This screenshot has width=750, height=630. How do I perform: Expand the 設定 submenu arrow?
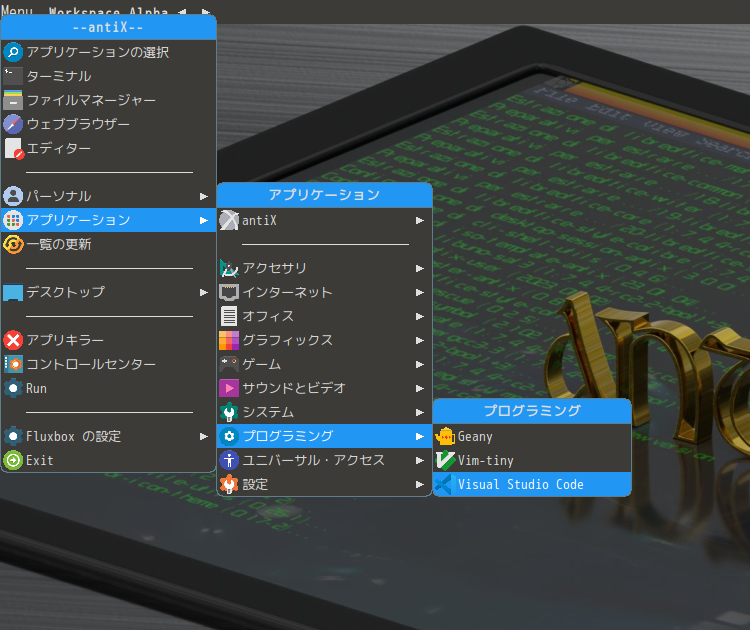pos(420,484)
